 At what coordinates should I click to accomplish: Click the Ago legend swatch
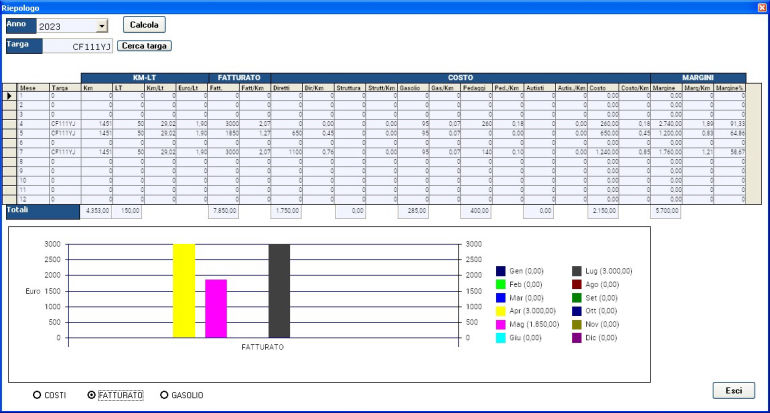click(577, 284)
